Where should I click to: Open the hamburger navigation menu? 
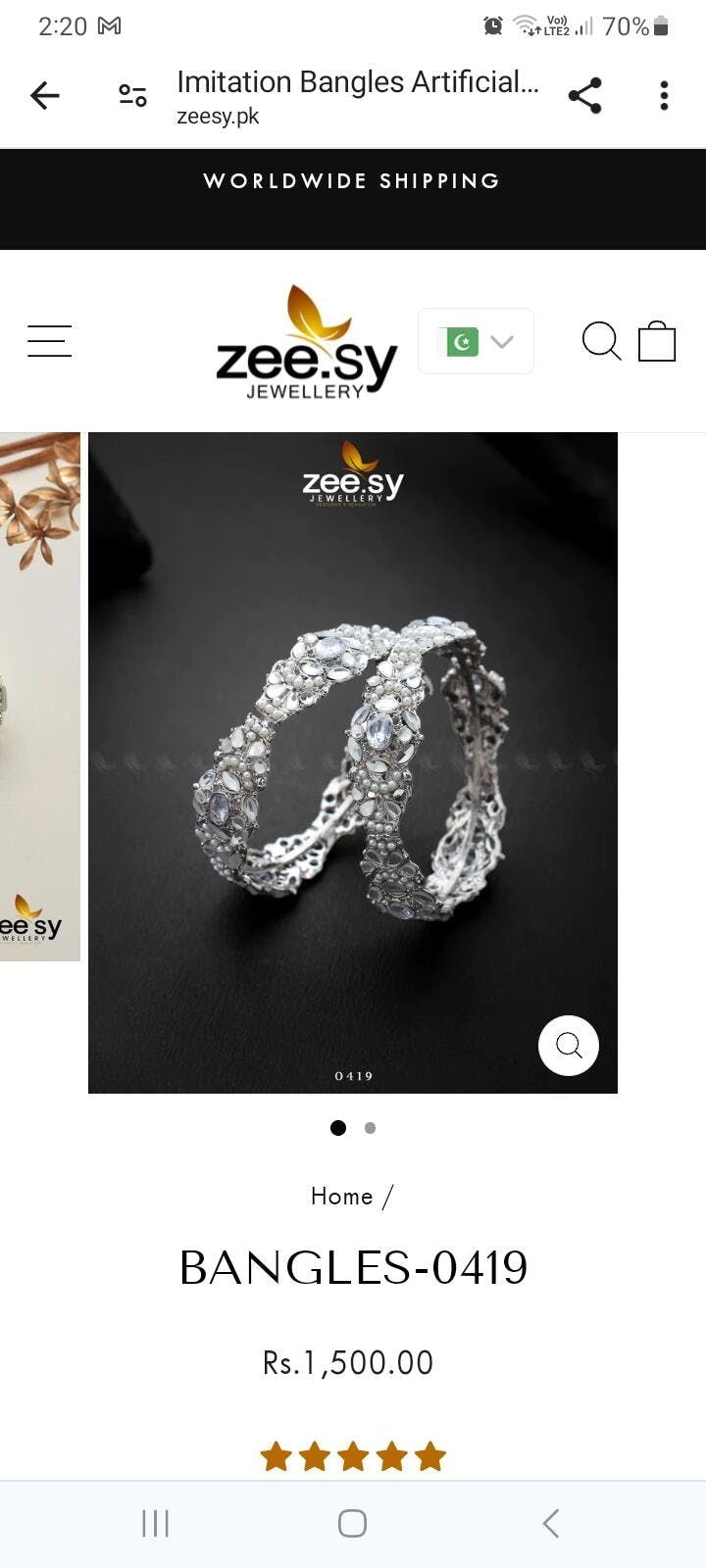coord(49,341)
